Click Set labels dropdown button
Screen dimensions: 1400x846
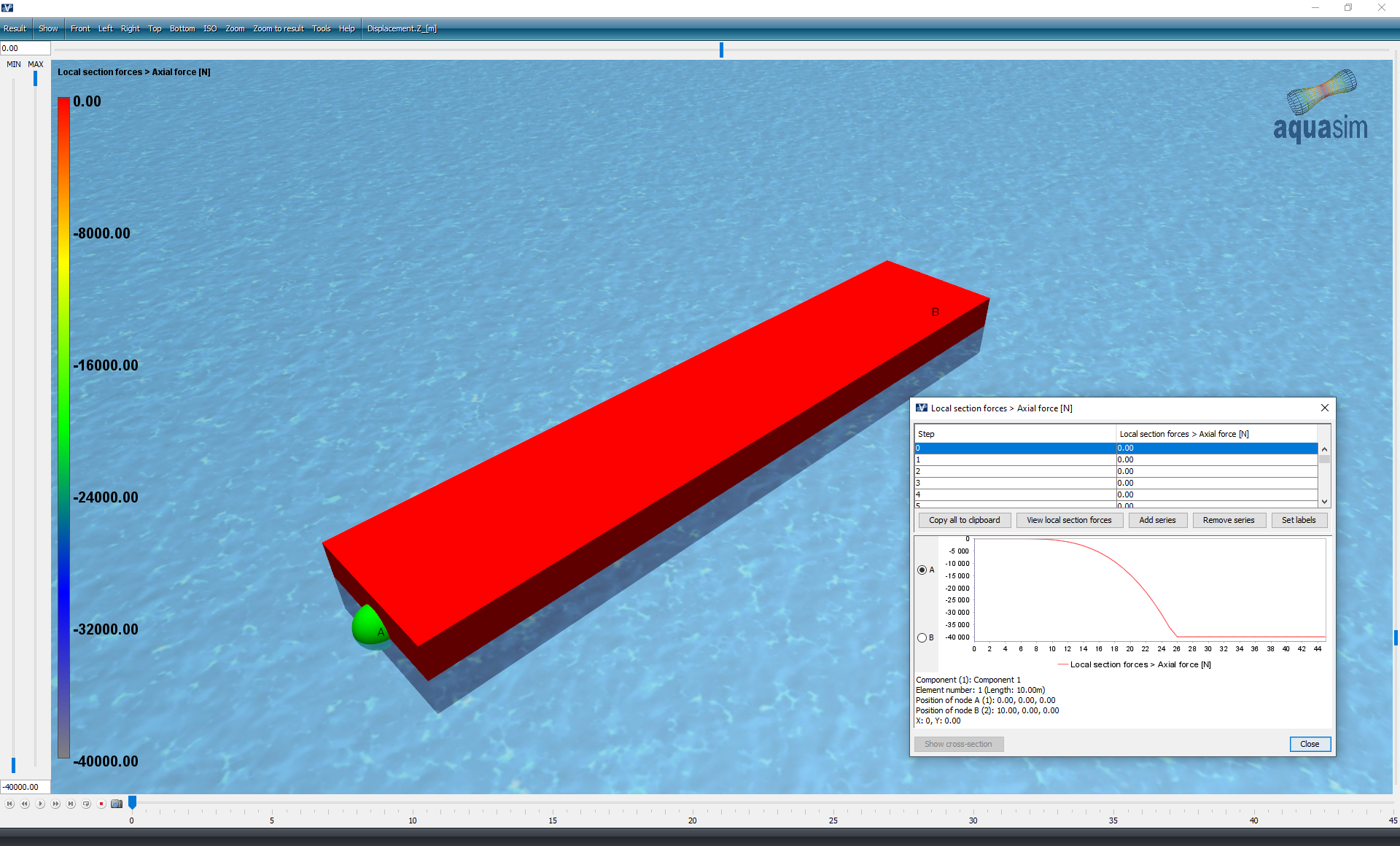tap(1299, 520)
